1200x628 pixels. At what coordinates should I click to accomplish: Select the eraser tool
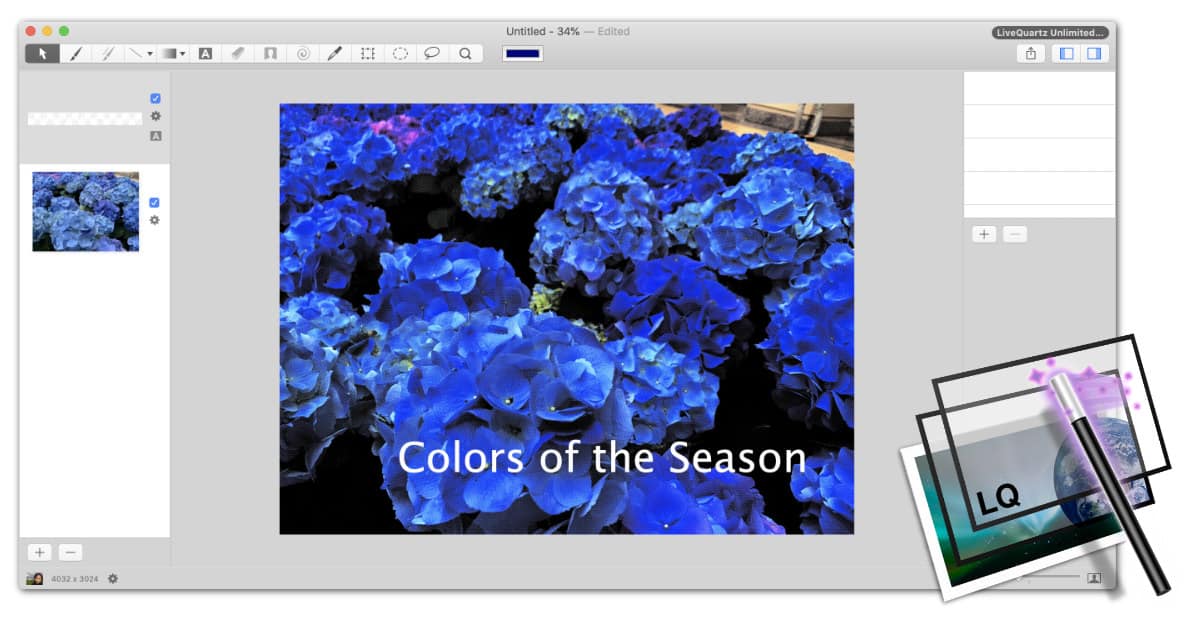(x=237, y=54)
